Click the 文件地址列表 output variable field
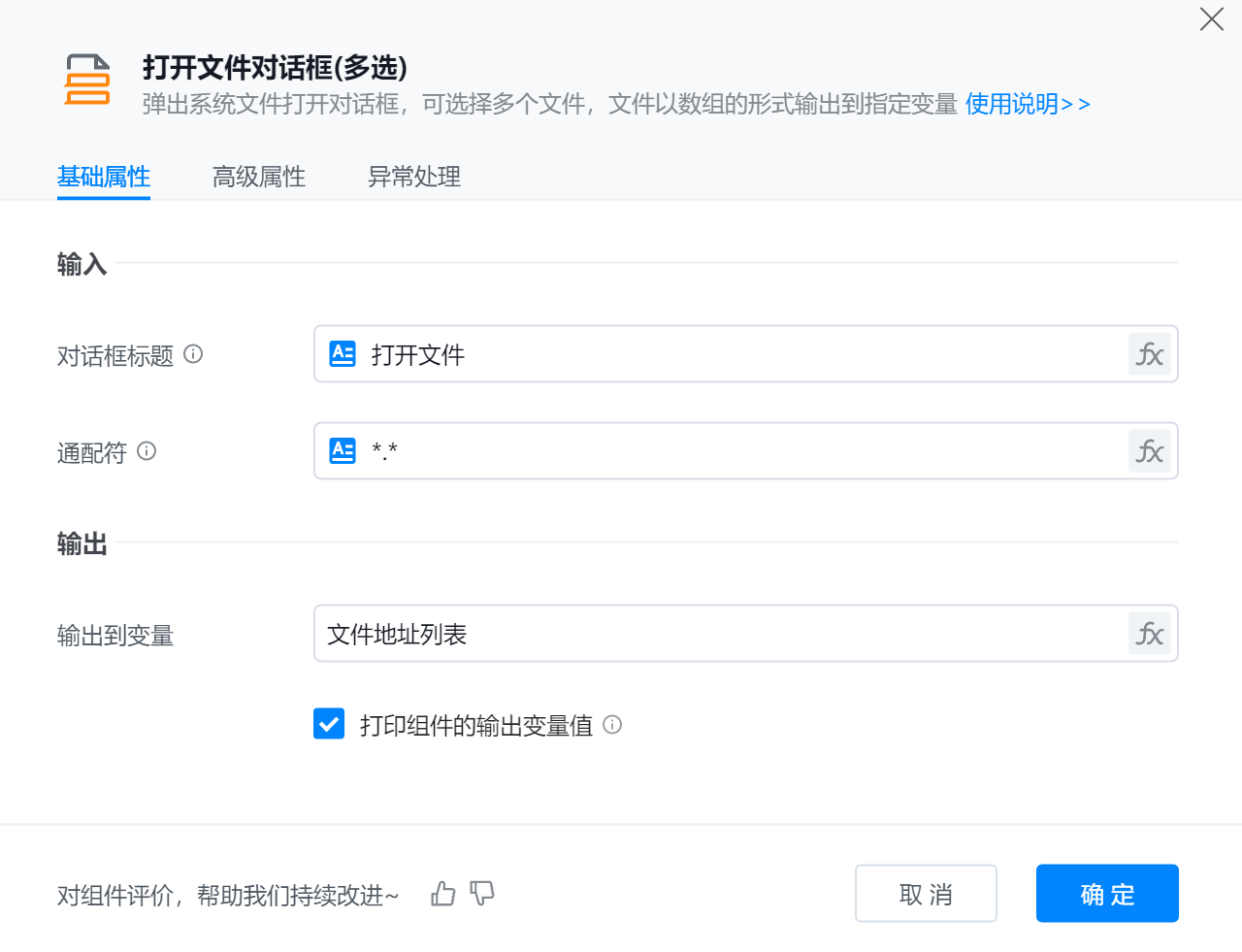The image size is (1242, 952). pos(718,634)
